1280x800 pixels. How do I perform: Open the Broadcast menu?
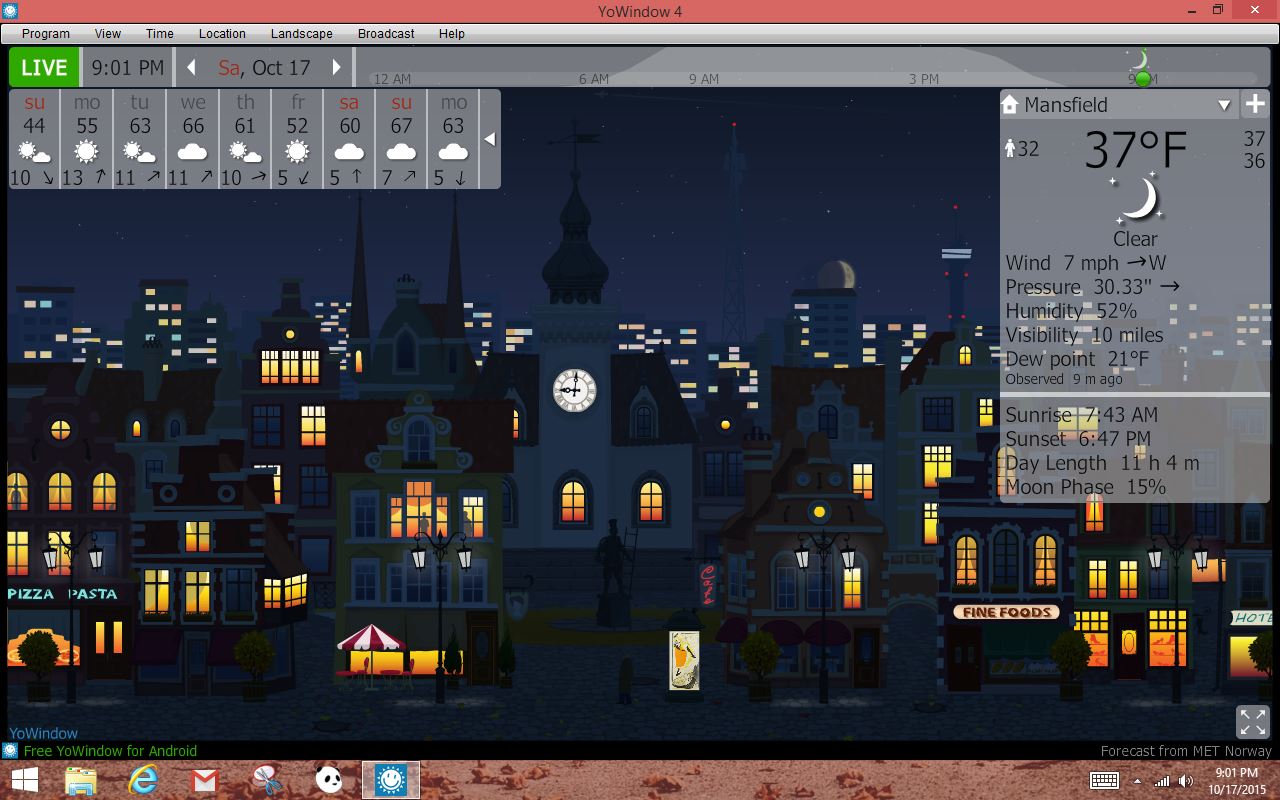pos(386,33)
